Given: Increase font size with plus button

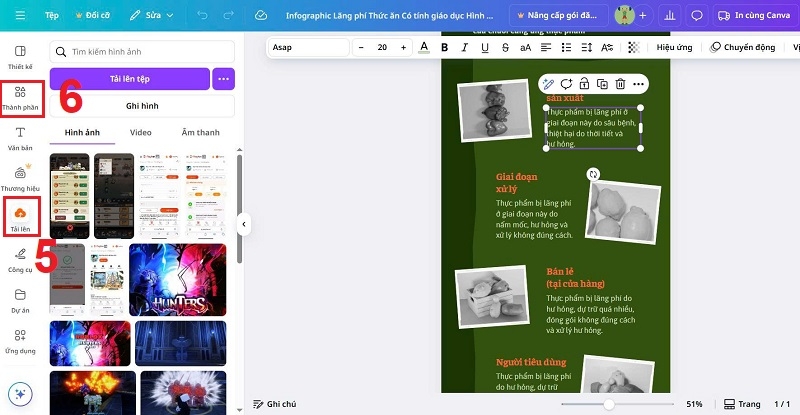Looking at the screenshot, I should (x=404, y=47).
